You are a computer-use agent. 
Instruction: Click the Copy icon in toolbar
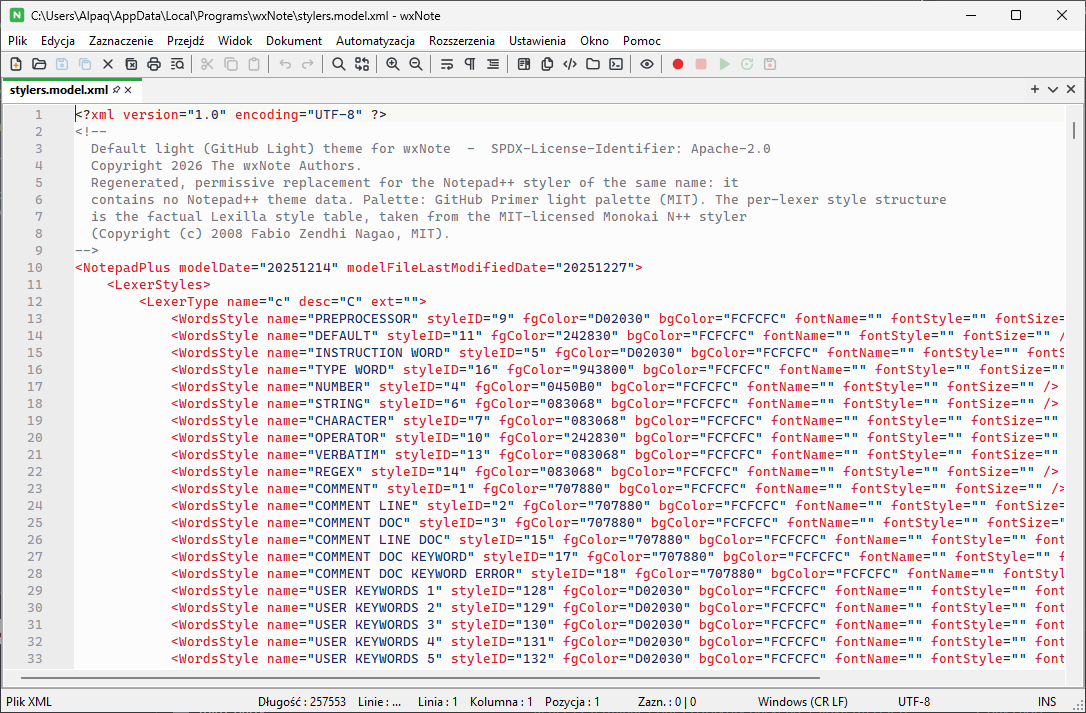click(231, 64)
